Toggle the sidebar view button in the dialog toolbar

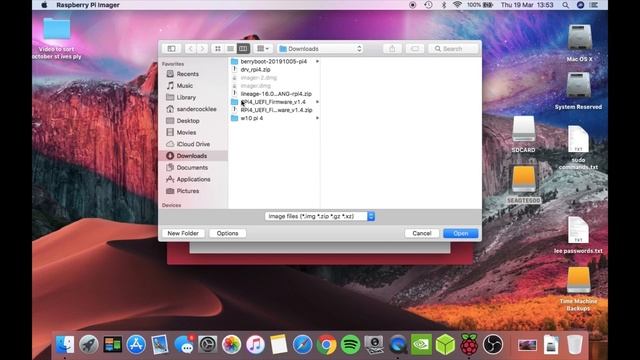(171, 49)
